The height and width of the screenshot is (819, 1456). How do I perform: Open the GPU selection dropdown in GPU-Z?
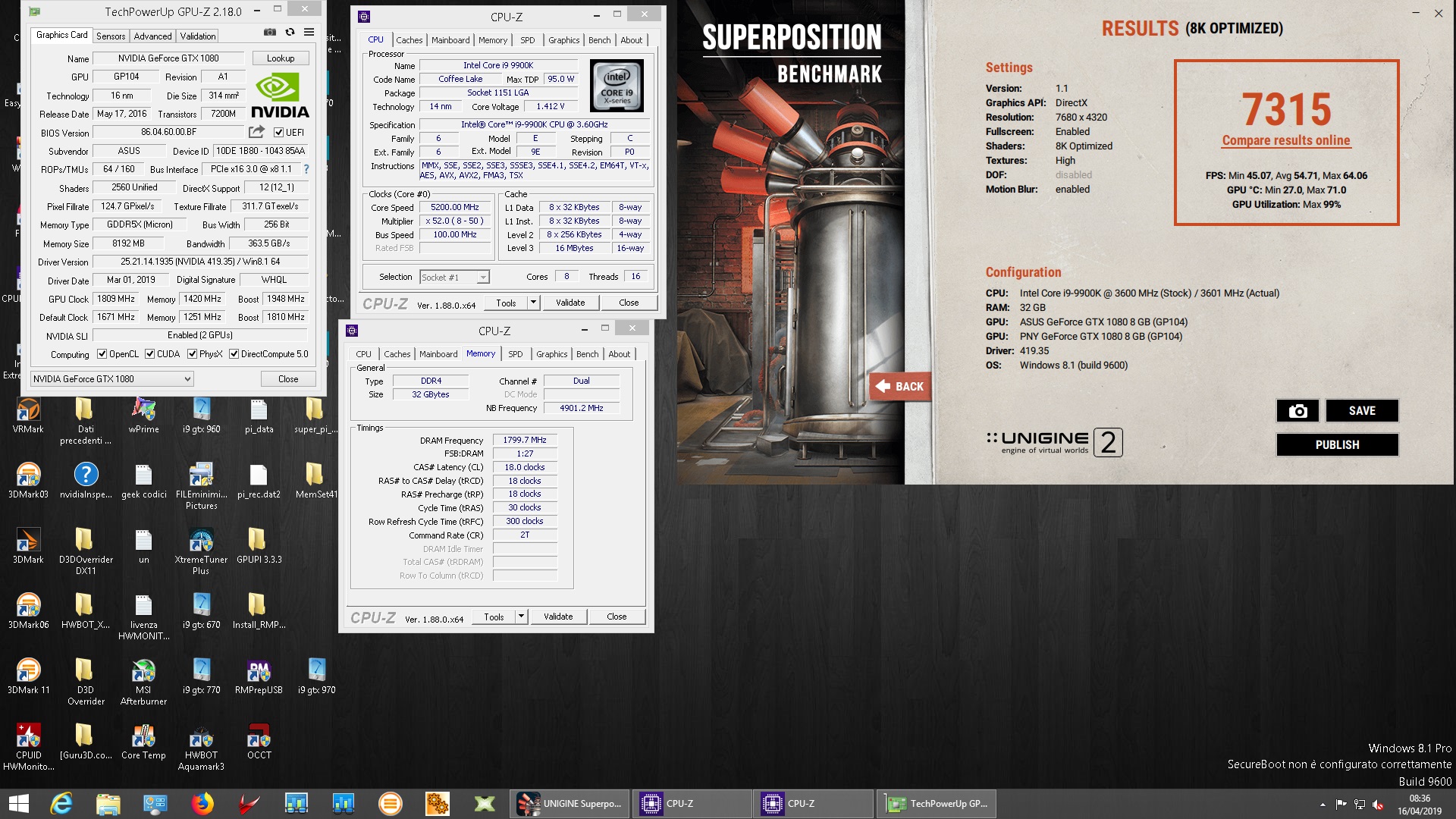point(112,379)
